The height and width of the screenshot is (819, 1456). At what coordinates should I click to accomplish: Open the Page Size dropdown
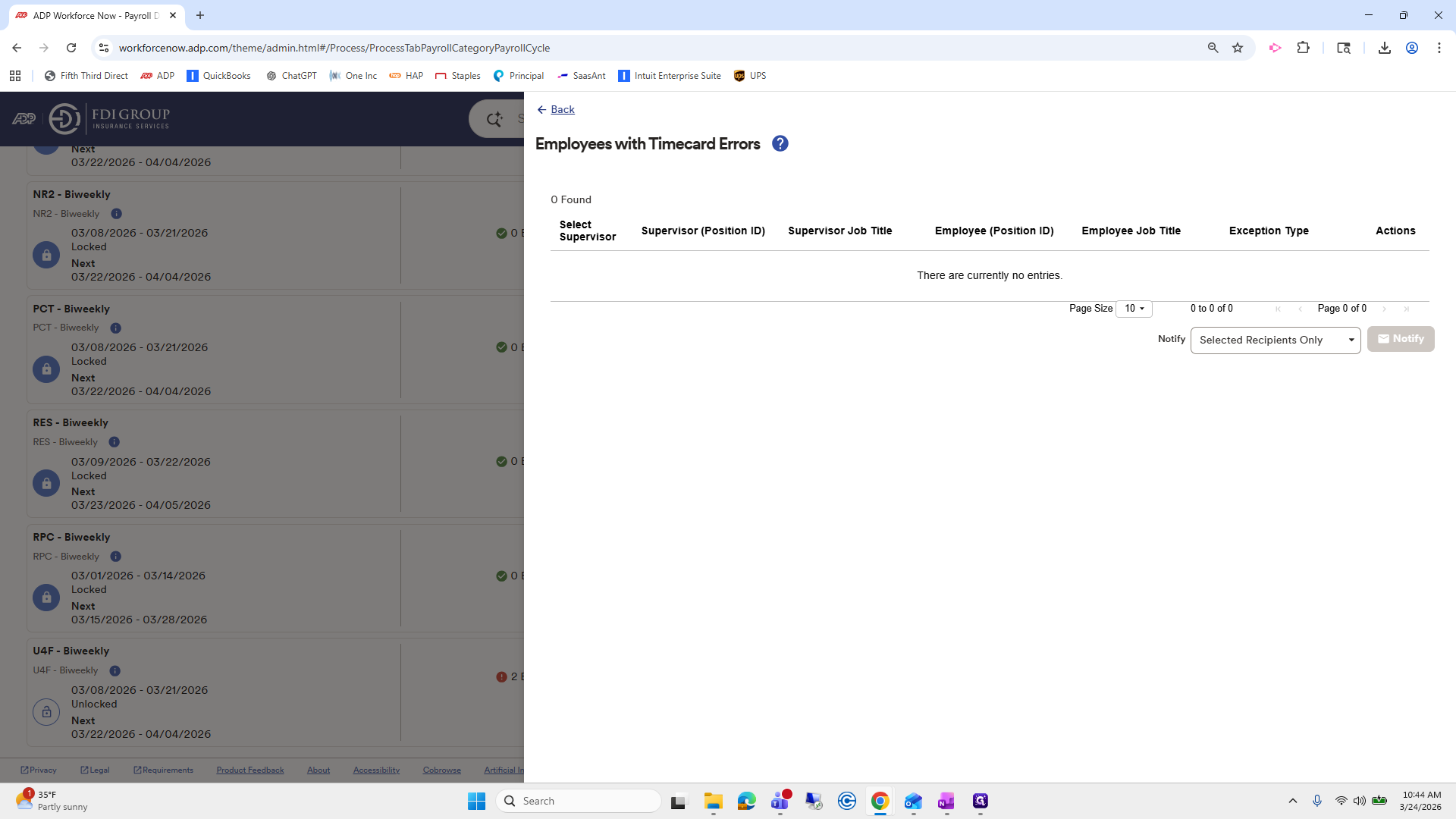coord(1134,309)
